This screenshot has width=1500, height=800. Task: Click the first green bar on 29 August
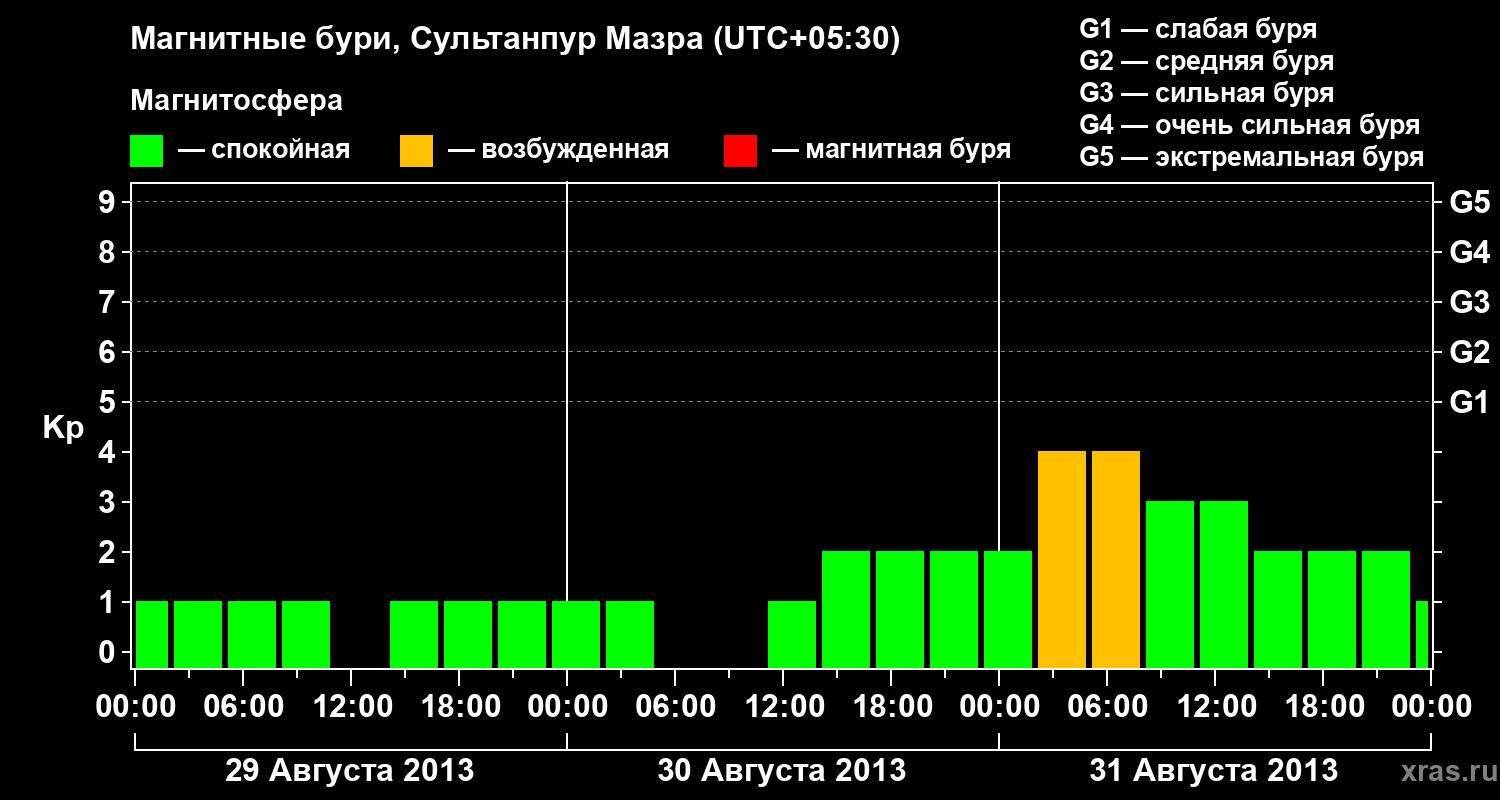[x=152, y=635]
